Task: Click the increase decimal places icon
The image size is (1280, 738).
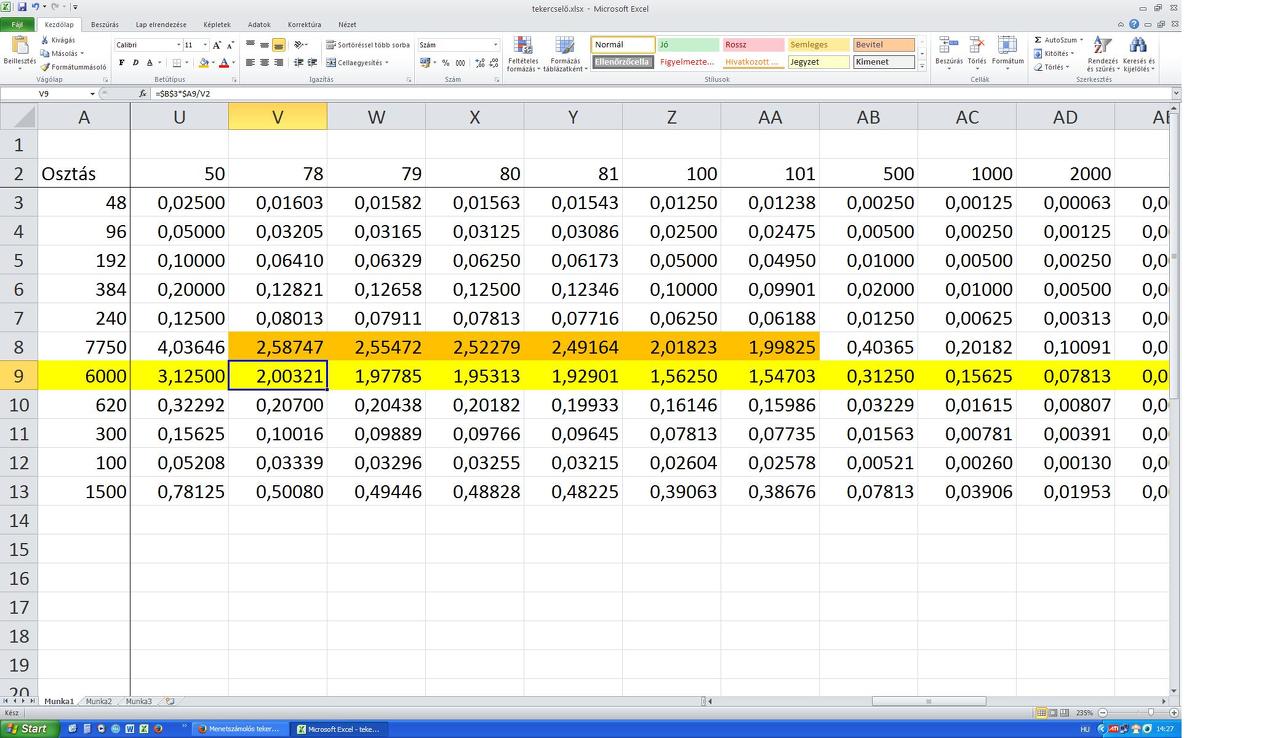Action: pos(480,62)
